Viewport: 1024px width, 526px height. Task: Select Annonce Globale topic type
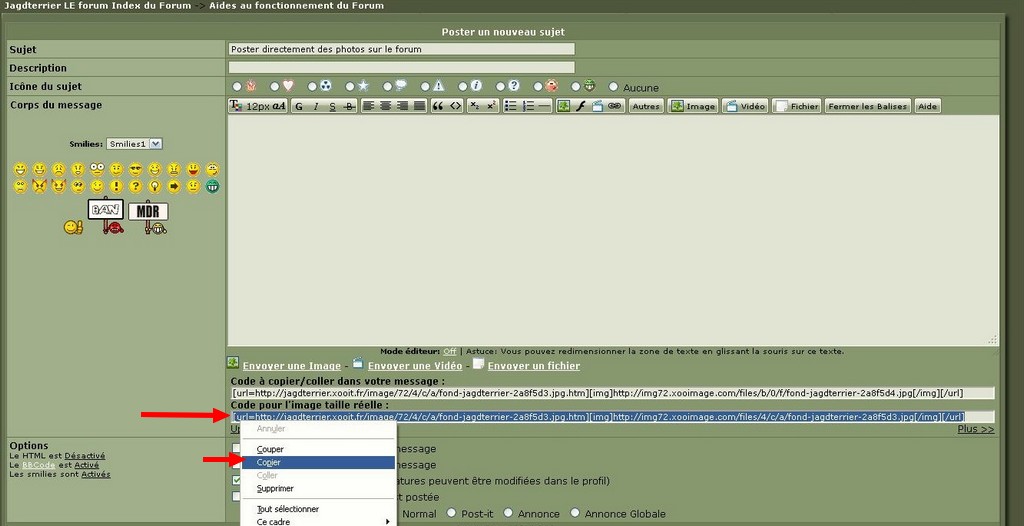click(575, 513)
